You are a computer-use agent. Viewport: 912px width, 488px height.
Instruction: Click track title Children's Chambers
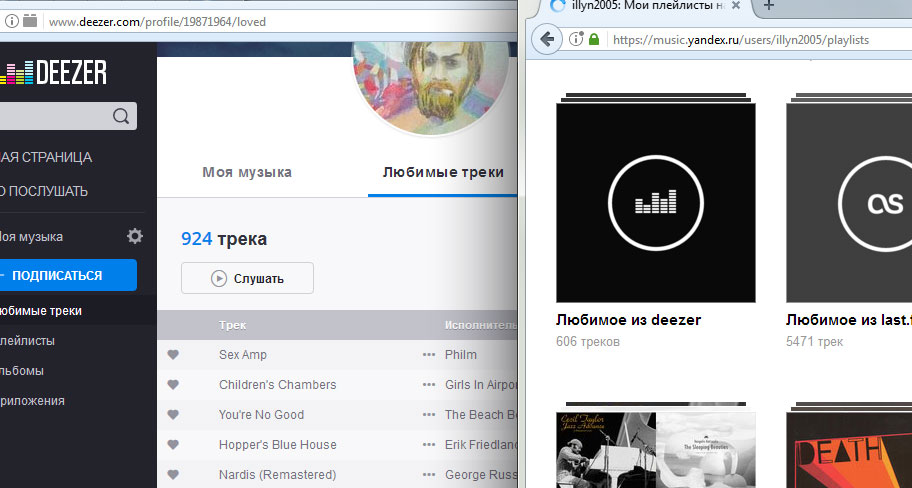277,385
